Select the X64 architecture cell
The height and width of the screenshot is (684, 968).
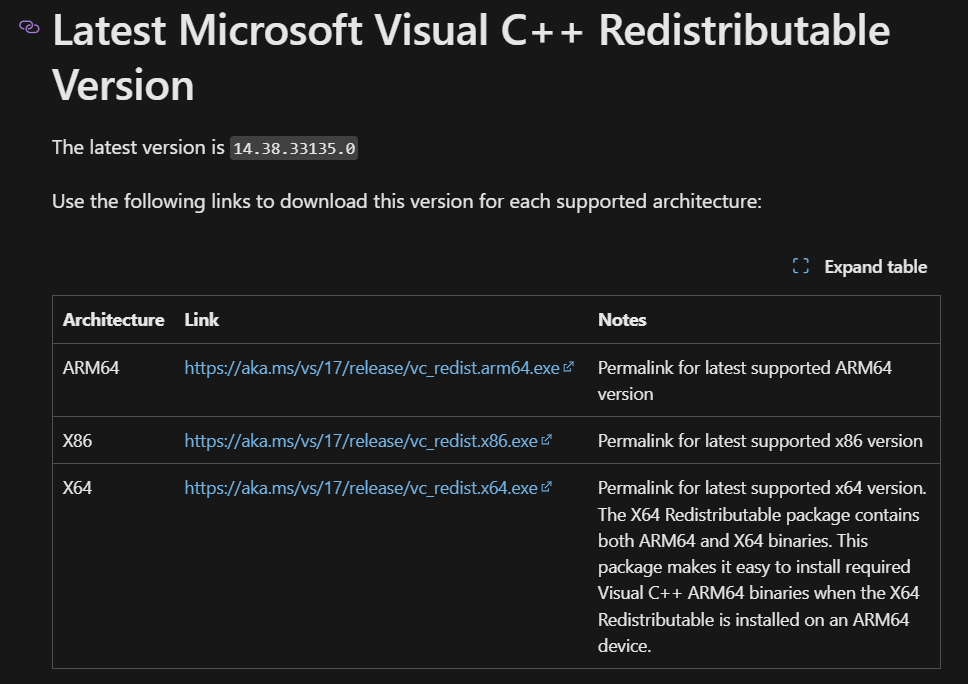[x=77, y=488]
